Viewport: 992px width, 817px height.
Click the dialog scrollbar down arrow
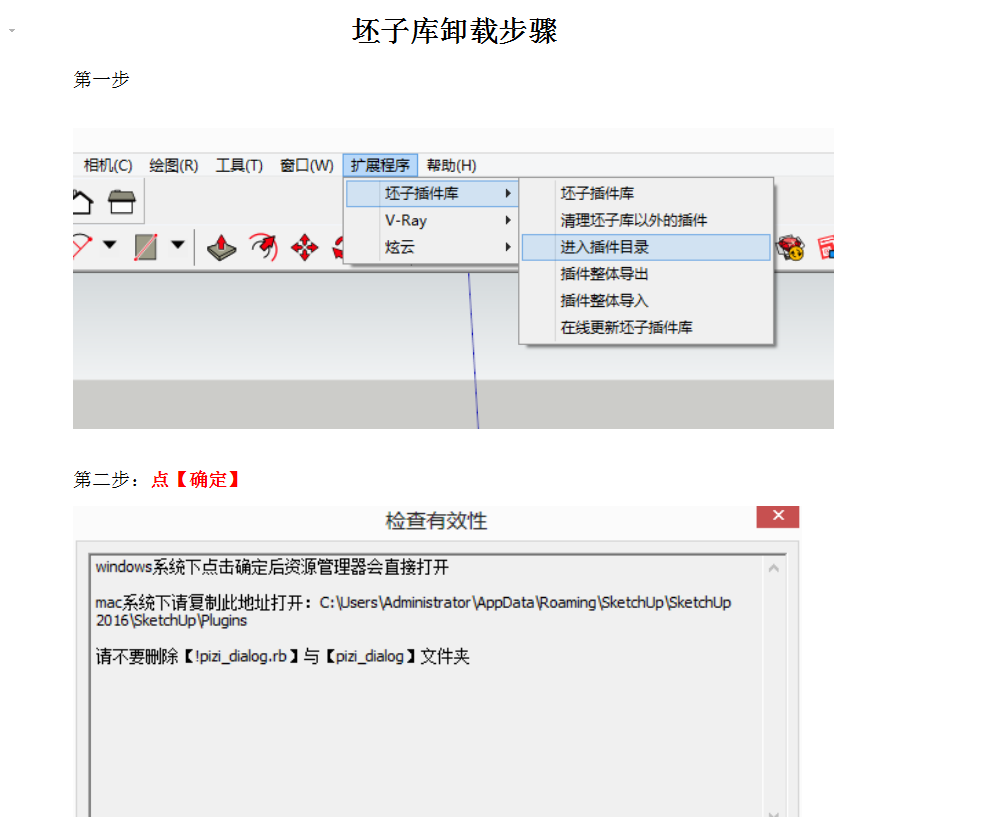click(774, 813)
